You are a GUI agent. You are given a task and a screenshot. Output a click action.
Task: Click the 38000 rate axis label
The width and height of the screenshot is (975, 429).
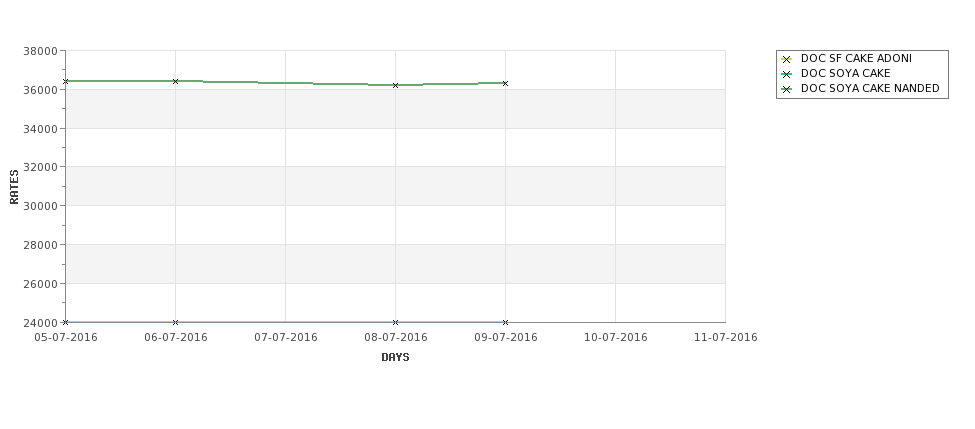coord(40,51)
